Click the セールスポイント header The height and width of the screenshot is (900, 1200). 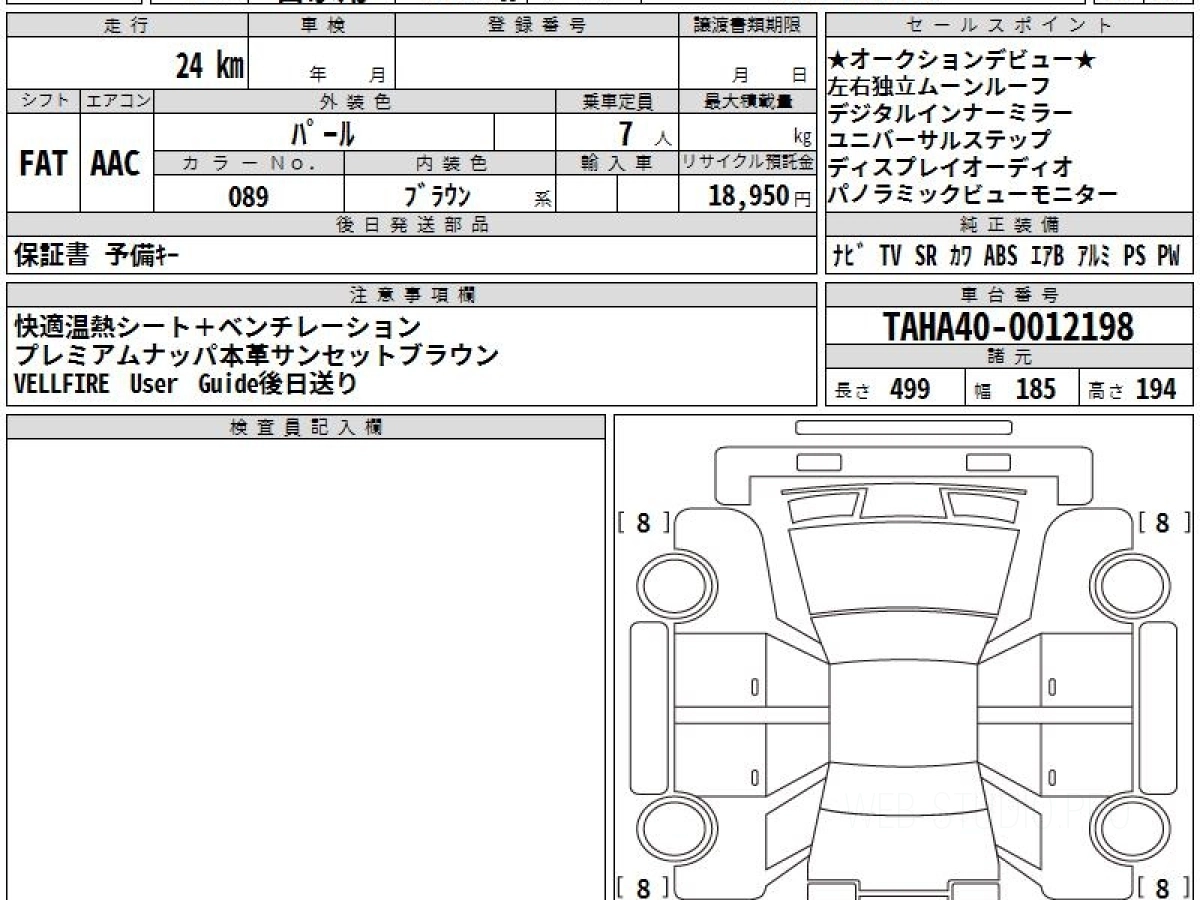tap(1009, 26)
